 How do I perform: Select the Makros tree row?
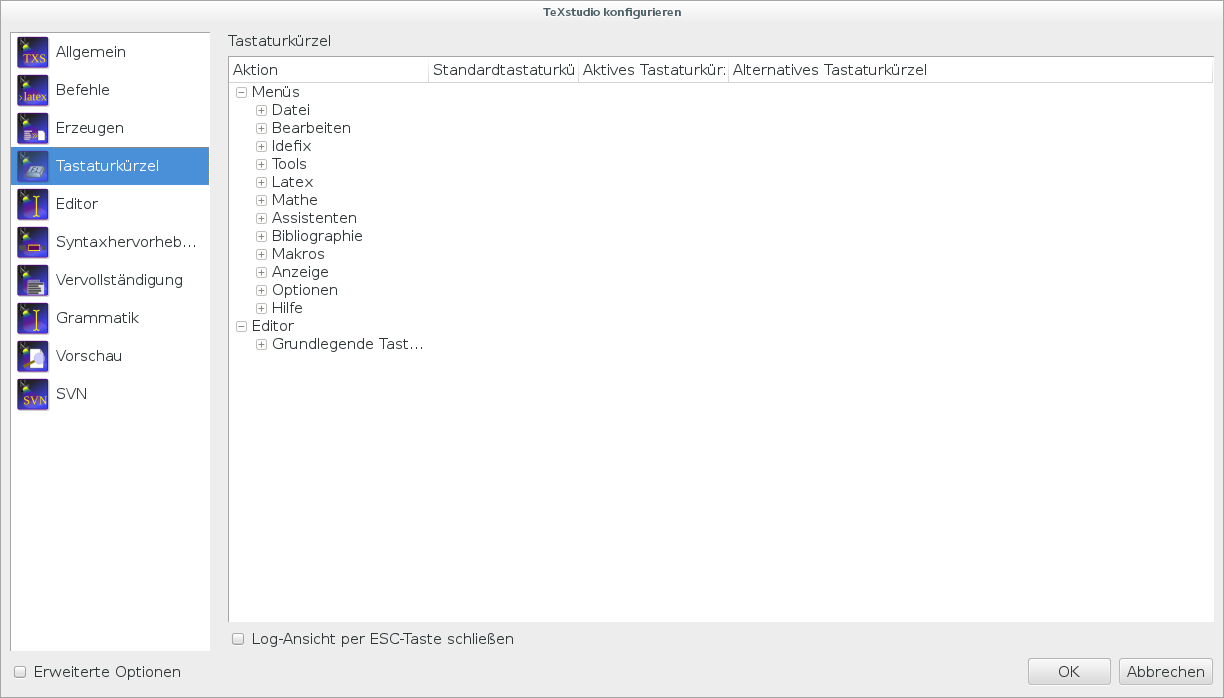click(x=298, y=254)
